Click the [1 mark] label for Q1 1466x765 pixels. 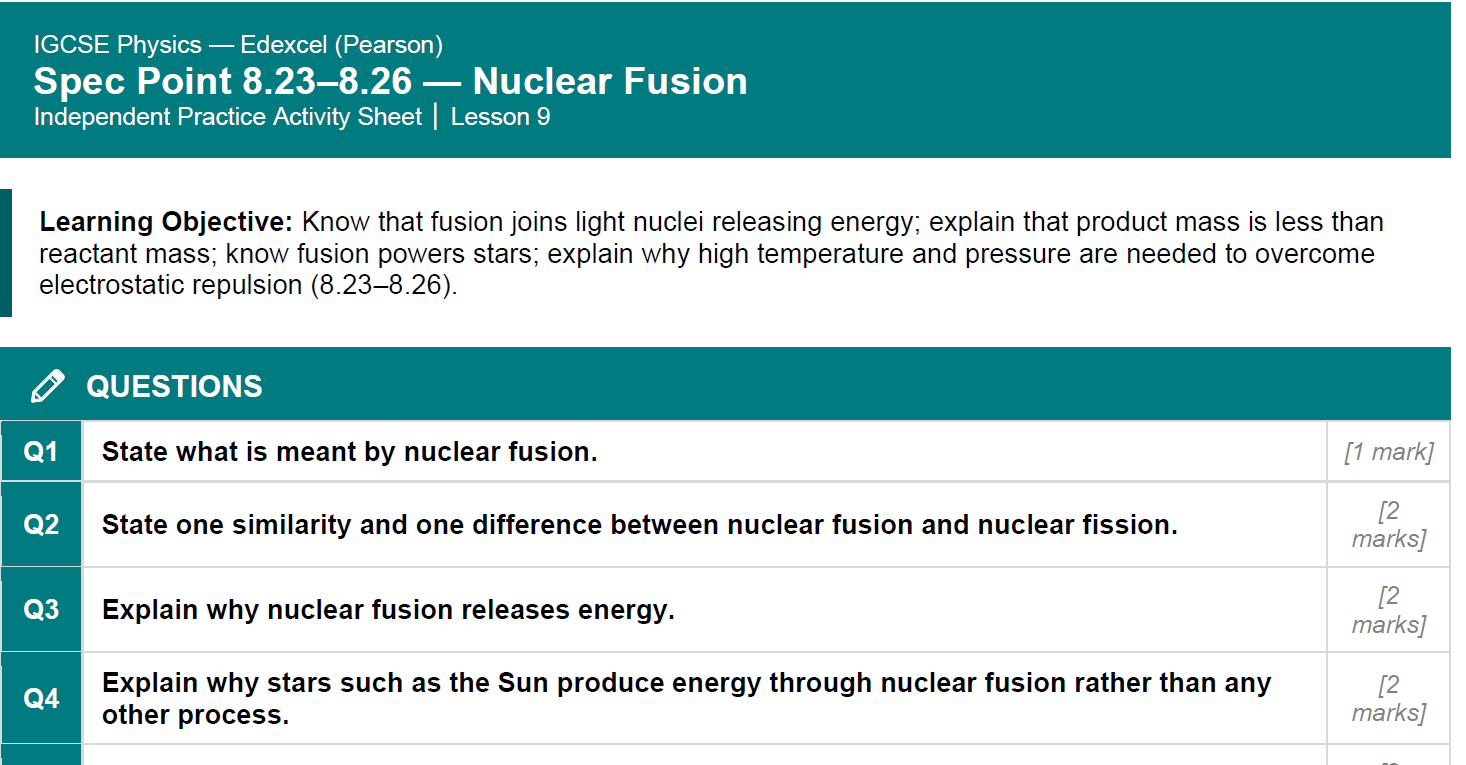(x=1389, y=452)
